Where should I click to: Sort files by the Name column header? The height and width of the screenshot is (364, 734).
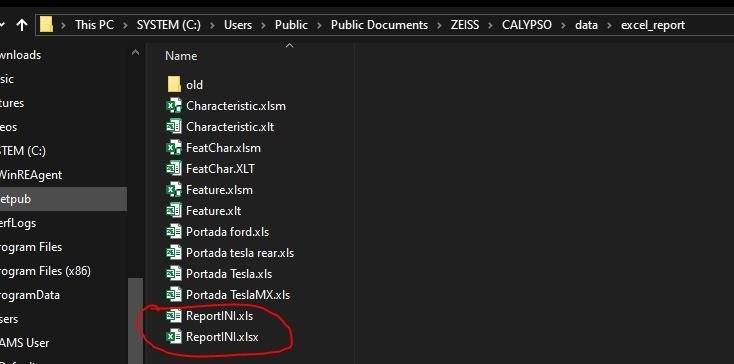(x=181, y=56)
